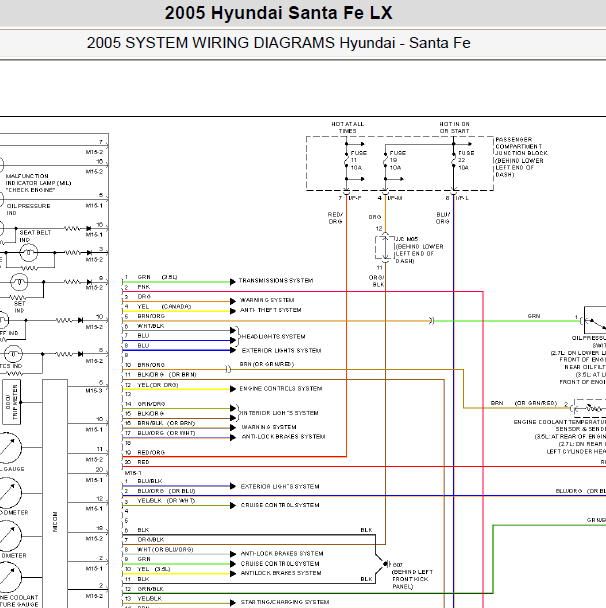This screenshot has height=608, width=606.
Task: Select the FUSE 19 10A label
Action: pos(397,160)
